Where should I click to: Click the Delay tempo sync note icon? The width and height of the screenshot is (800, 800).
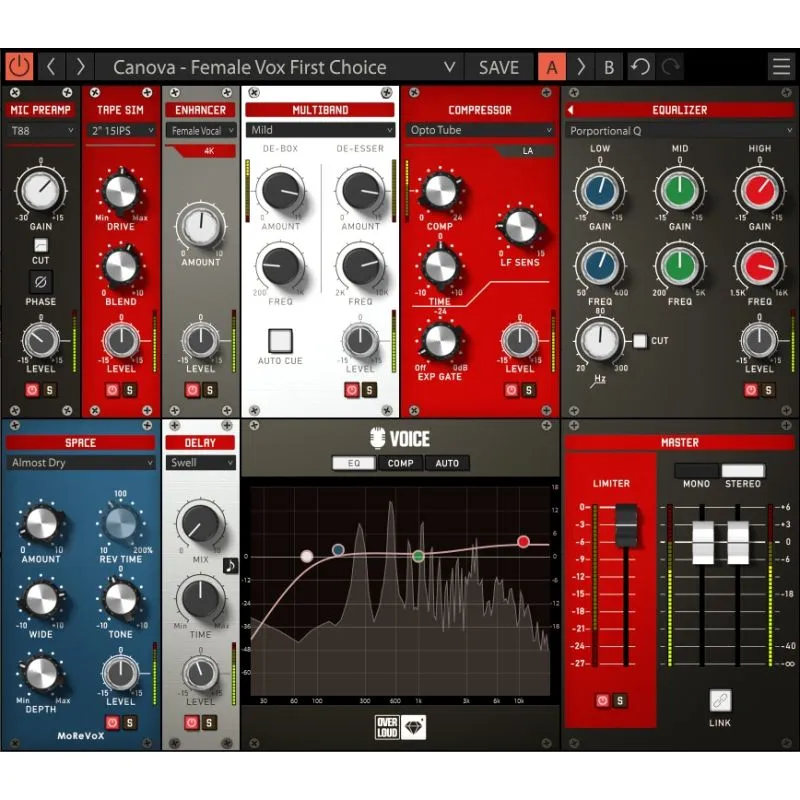pos(230,565)
